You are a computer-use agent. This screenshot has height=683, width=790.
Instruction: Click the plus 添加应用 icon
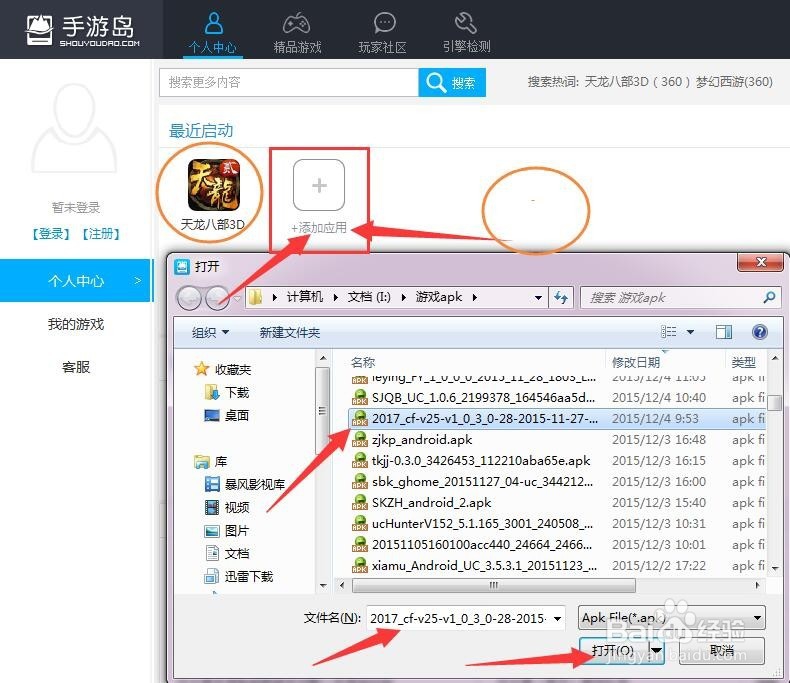(319, 185)
